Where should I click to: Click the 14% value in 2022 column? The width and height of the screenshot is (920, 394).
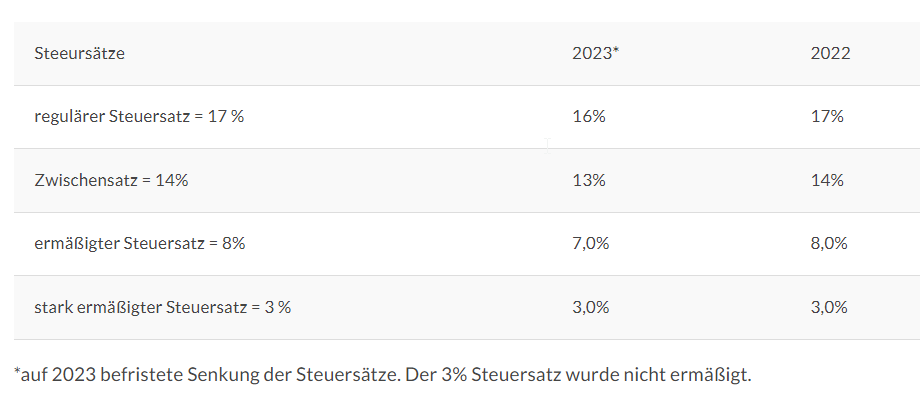(827, 180)
